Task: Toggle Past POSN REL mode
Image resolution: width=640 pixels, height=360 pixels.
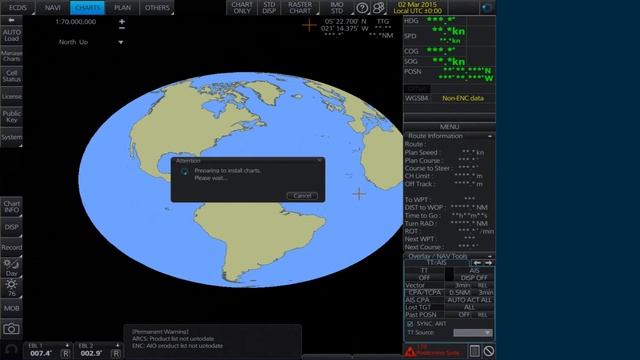Action: pyautogui.click(x=482, y=315)
